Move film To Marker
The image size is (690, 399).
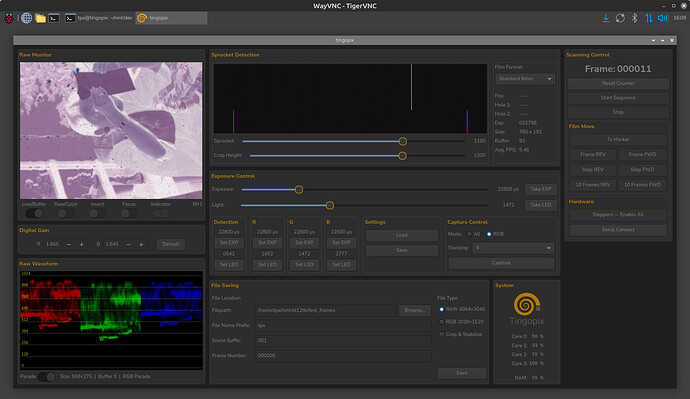[618, 139]
